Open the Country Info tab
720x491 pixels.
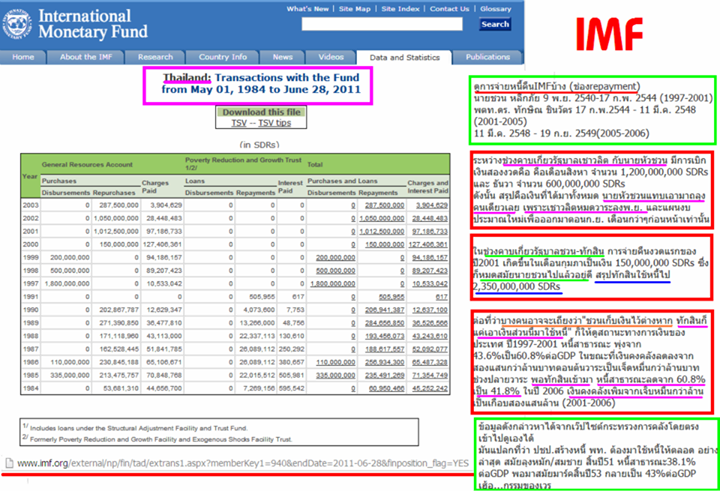(223, 57)
